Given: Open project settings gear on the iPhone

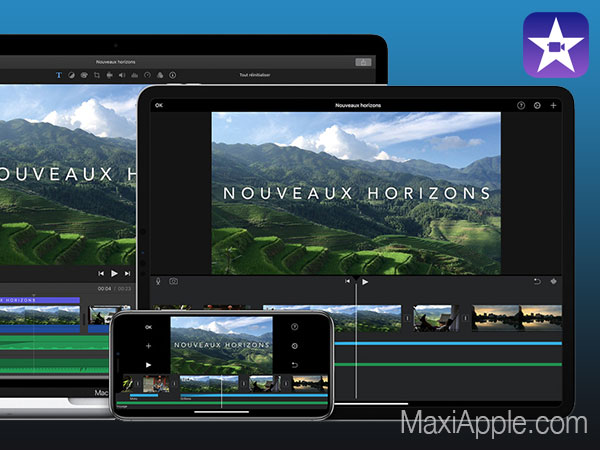Looking at the screenshot, I should pyautogui.click(x=294, y=346).
